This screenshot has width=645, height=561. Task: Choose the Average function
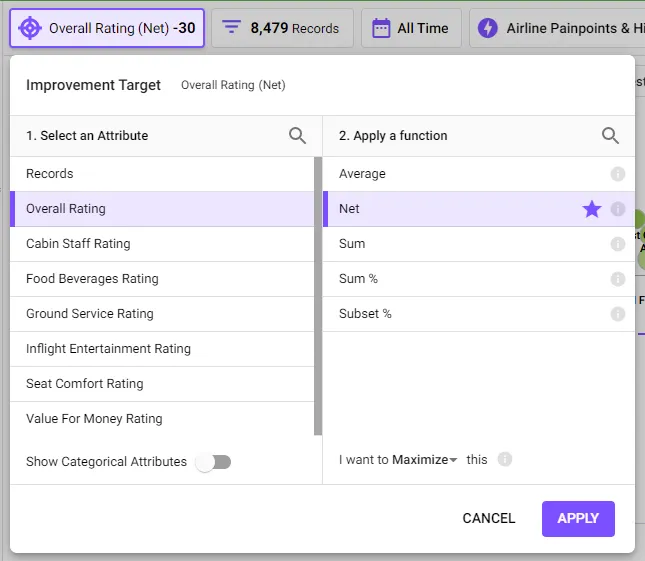(x=479, y=174)
